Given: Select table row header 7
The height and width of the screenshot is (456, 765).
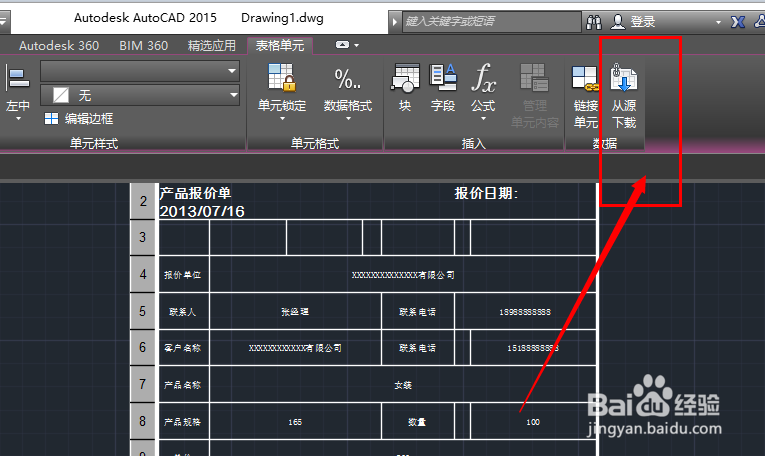Looking at the screenshot, I should point(142,384).
